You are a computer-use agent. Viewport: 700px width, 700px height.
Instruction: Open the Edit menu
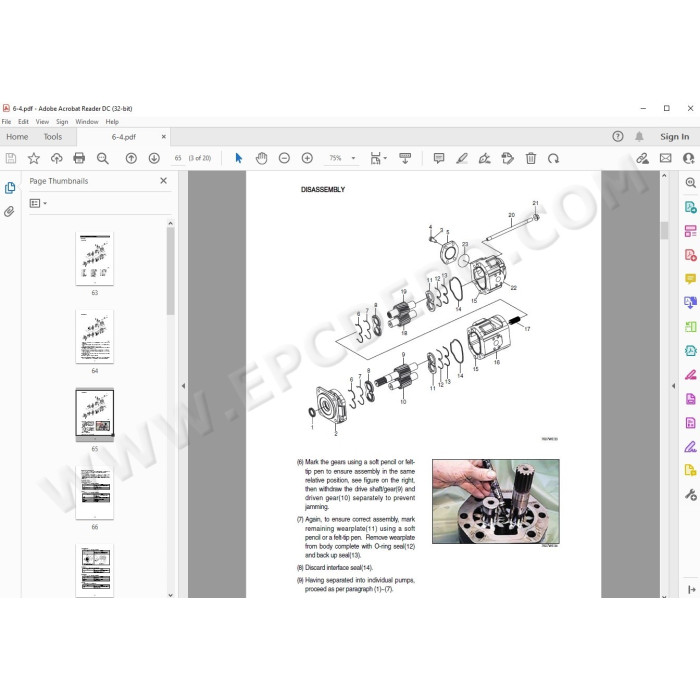pyautogui.click(x=23, y=121)
